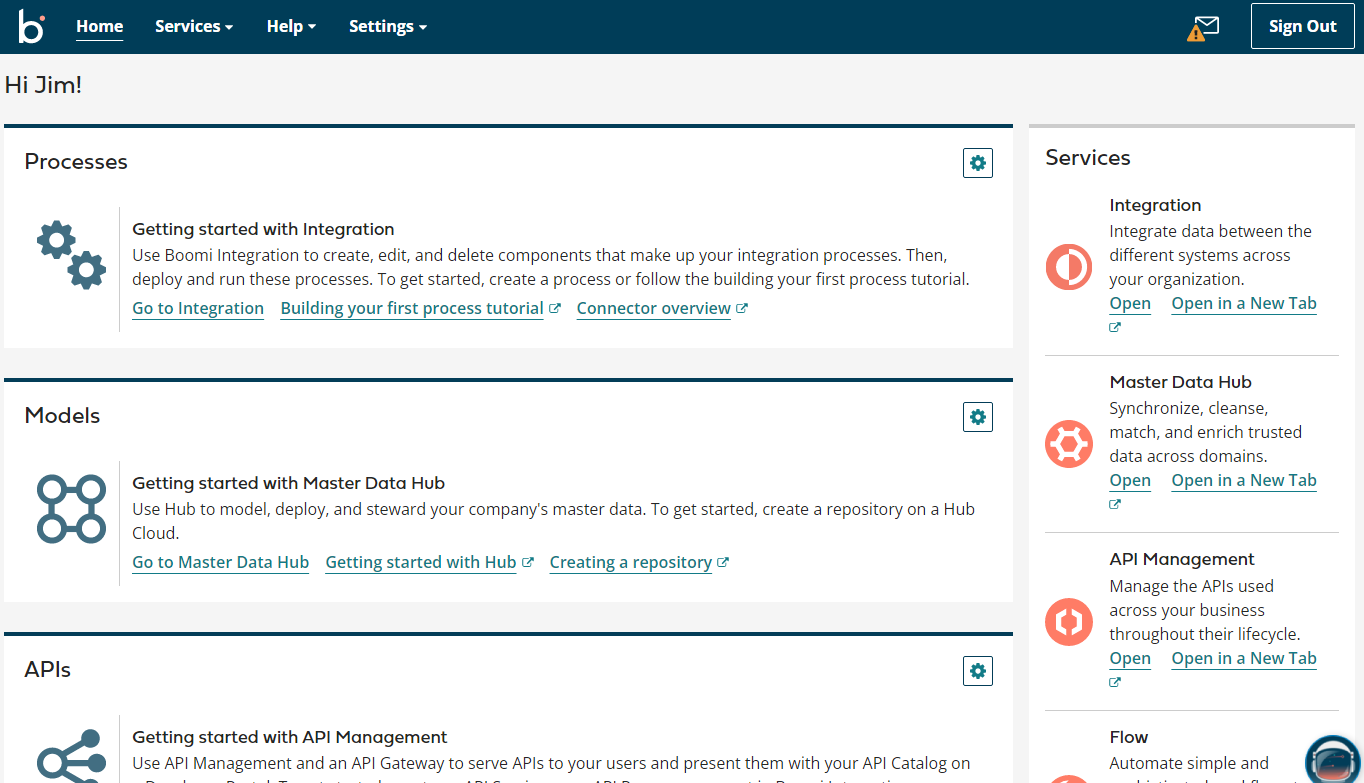
Task: Click external icon beside Connector overview
Action: click(x=742, y=309)
